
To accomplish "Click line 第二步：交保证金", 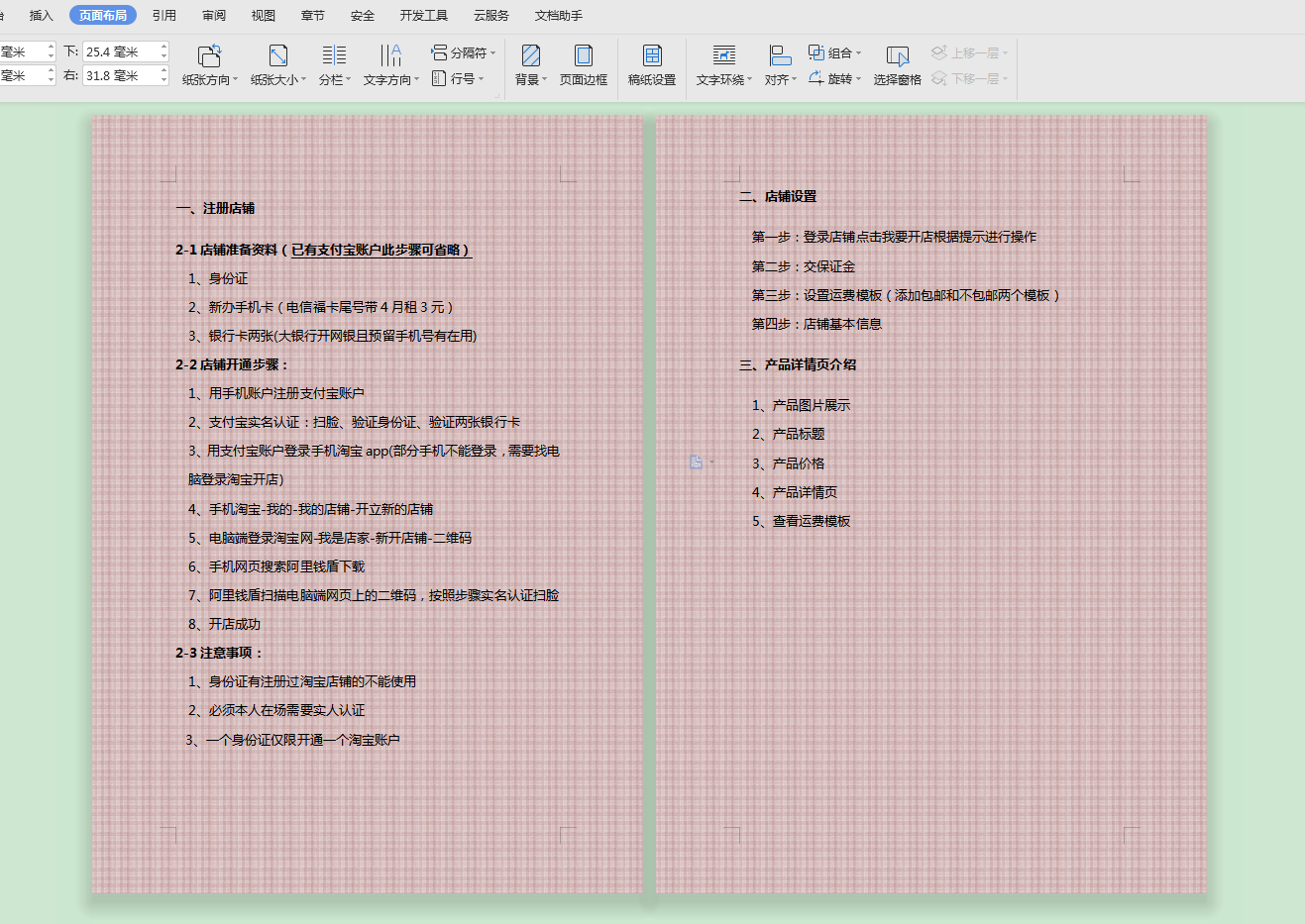I will (x=803, y=266).
